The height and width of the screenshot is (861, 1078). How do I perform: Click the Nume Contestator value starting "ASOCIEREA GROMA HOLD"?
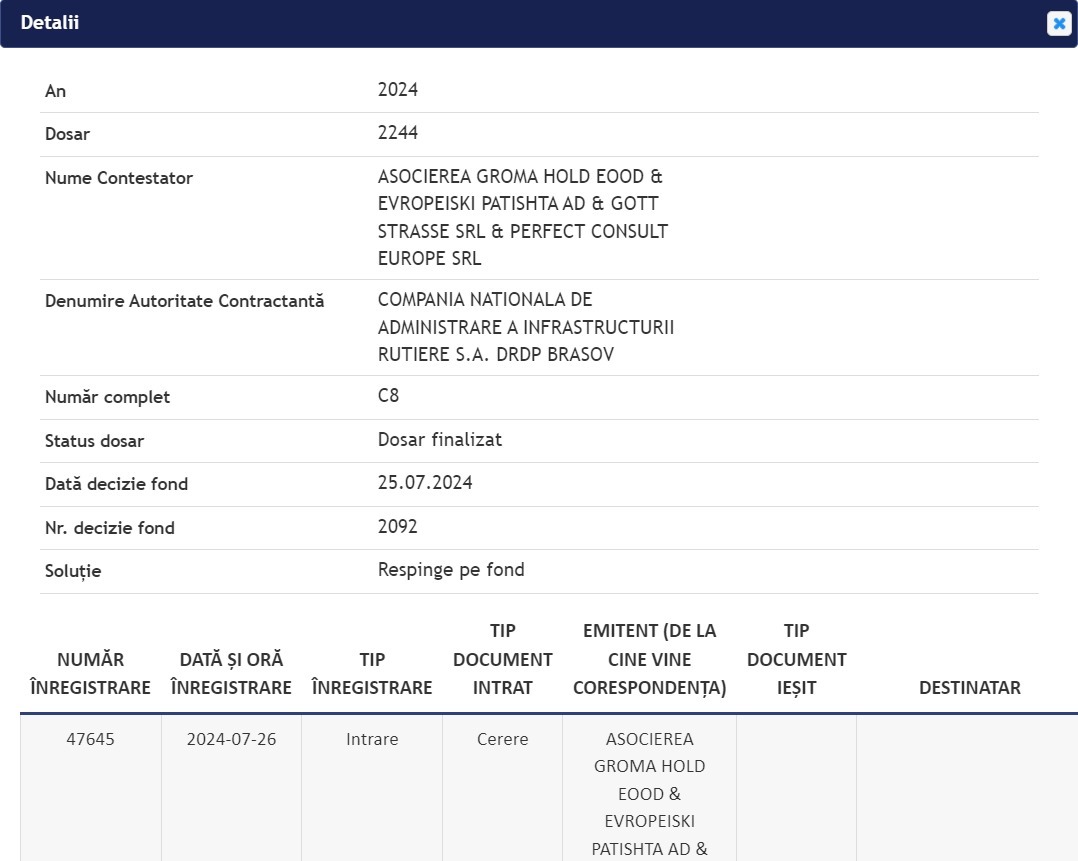(522, 217)
